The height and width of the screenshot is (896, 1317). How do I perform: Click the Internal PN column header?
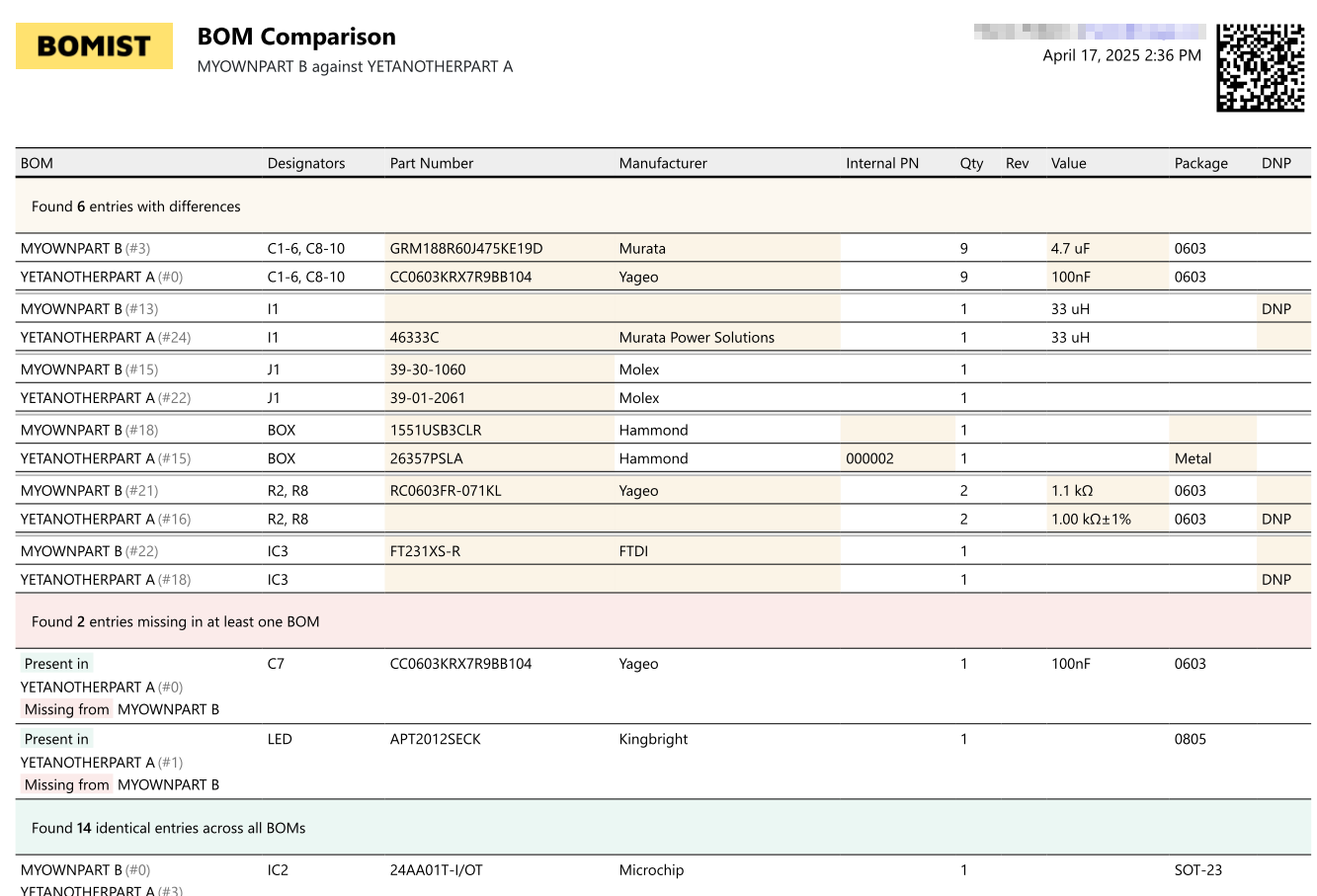882,163
